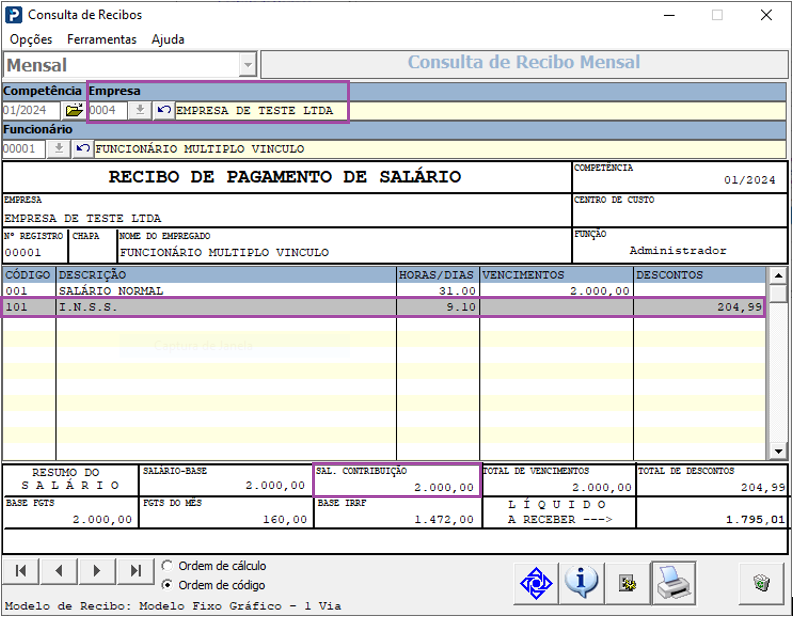The image size is (794, 619).
Task: Click the CÓDIGO column header
Action: (x=28, y=275)
